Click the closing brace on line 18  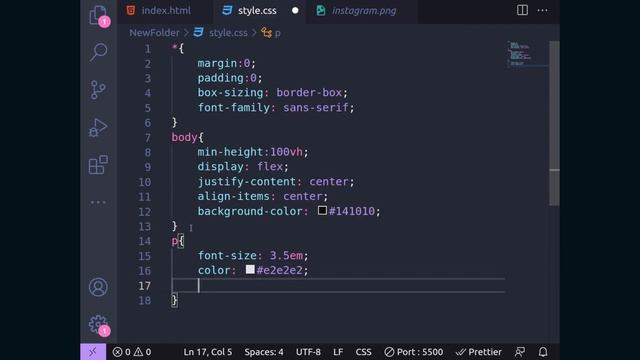point(174,300)
